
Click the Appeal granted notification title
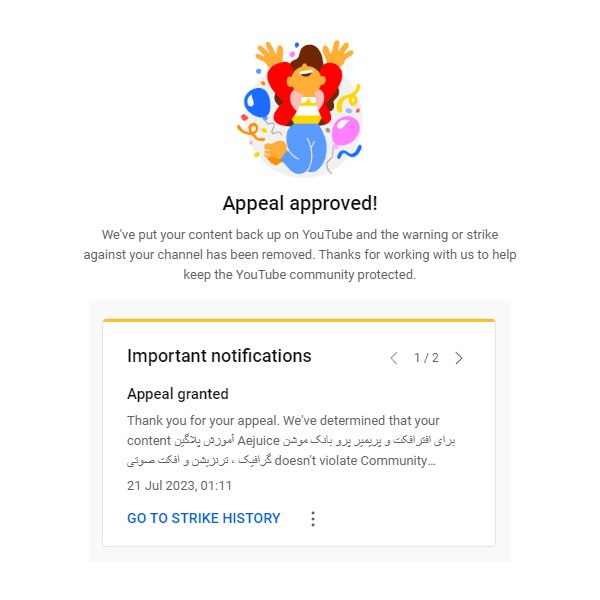(x=178, y=394)
